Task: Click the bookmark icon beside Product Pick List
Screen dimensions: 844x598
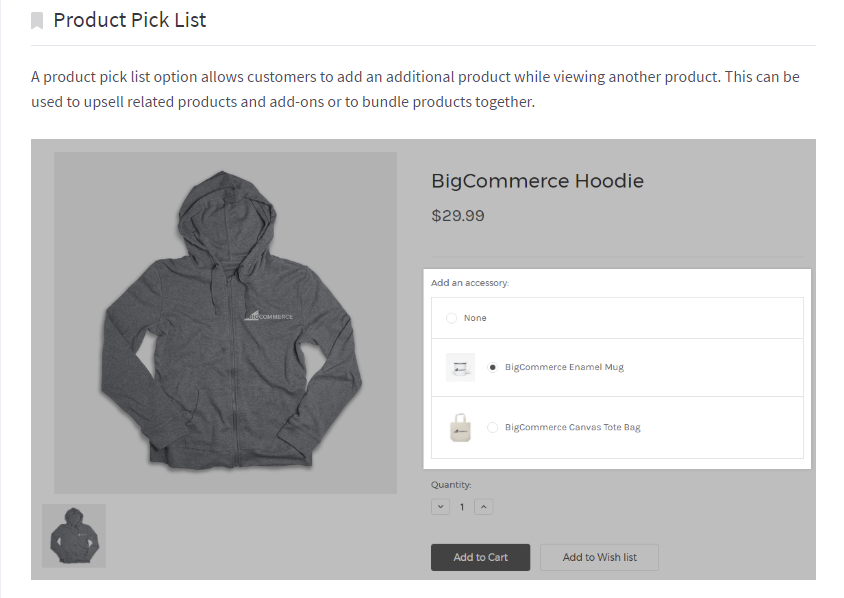Action: 38,21
